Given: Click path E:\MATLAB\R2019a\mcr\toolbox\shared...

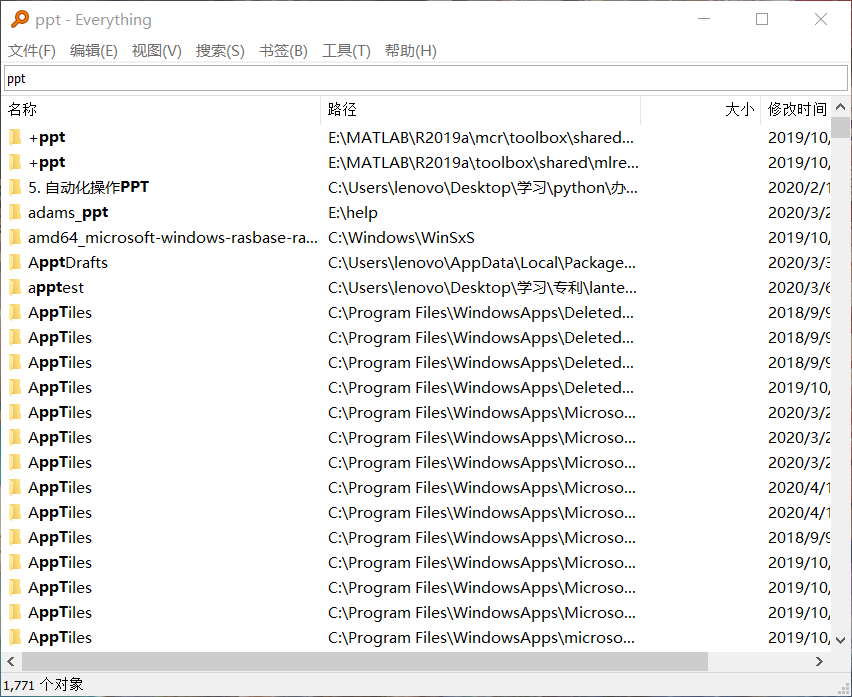Looking at the screenshot, I should tap(481, 137).
